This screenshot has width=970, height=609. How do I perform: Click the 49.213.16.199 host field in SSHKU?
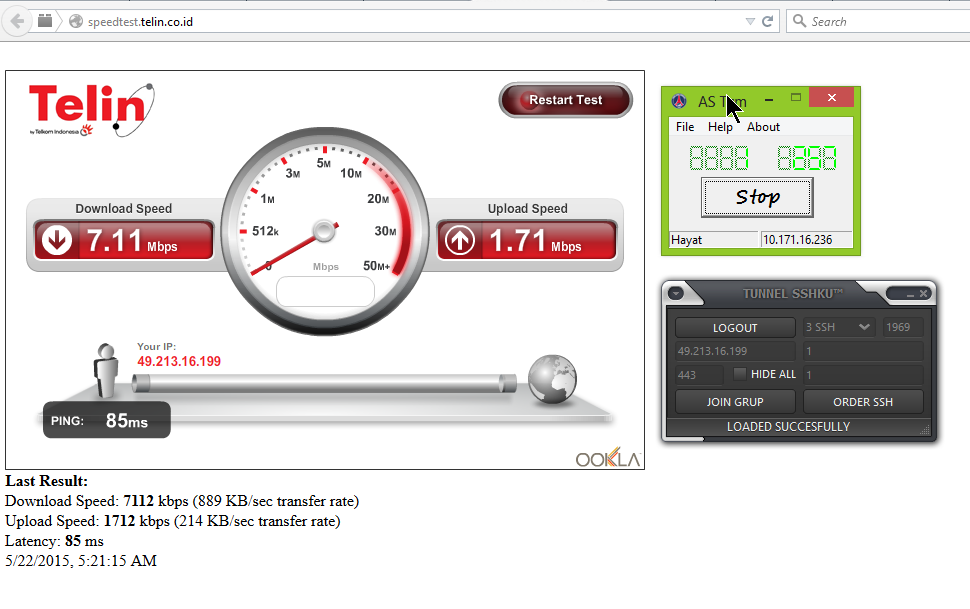[x=735, y=351]
